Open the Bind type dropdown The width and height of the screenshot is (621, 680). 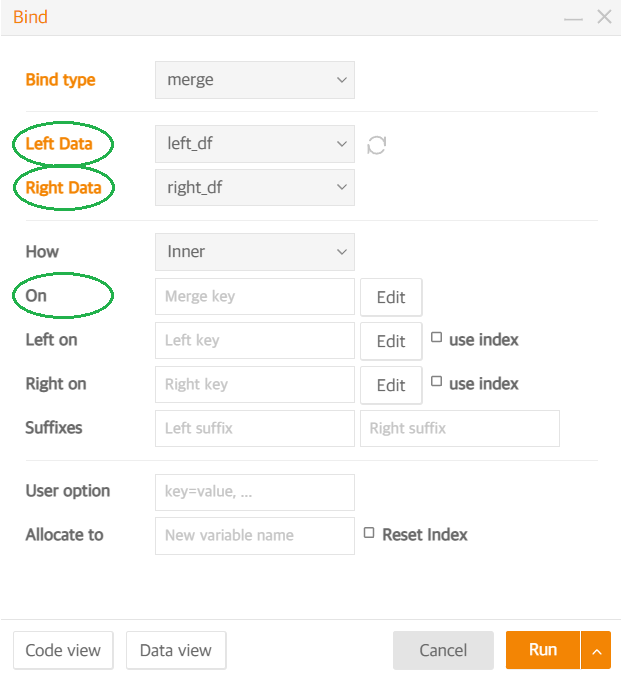[255, 80]
